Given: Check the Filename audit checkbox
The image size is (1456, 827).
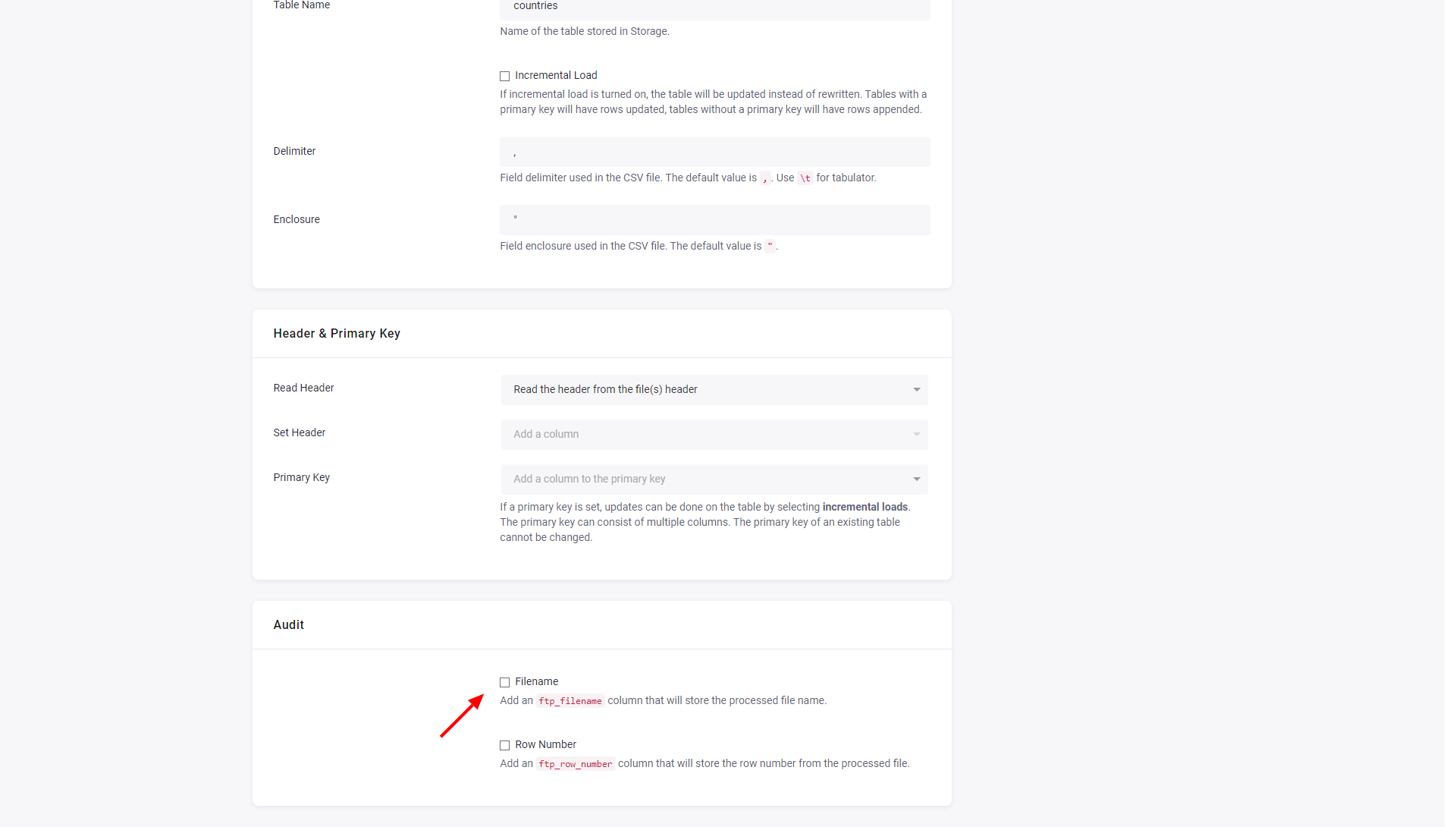Looking at the screenshot, I should pyautogui.click(x=504, y=682).
